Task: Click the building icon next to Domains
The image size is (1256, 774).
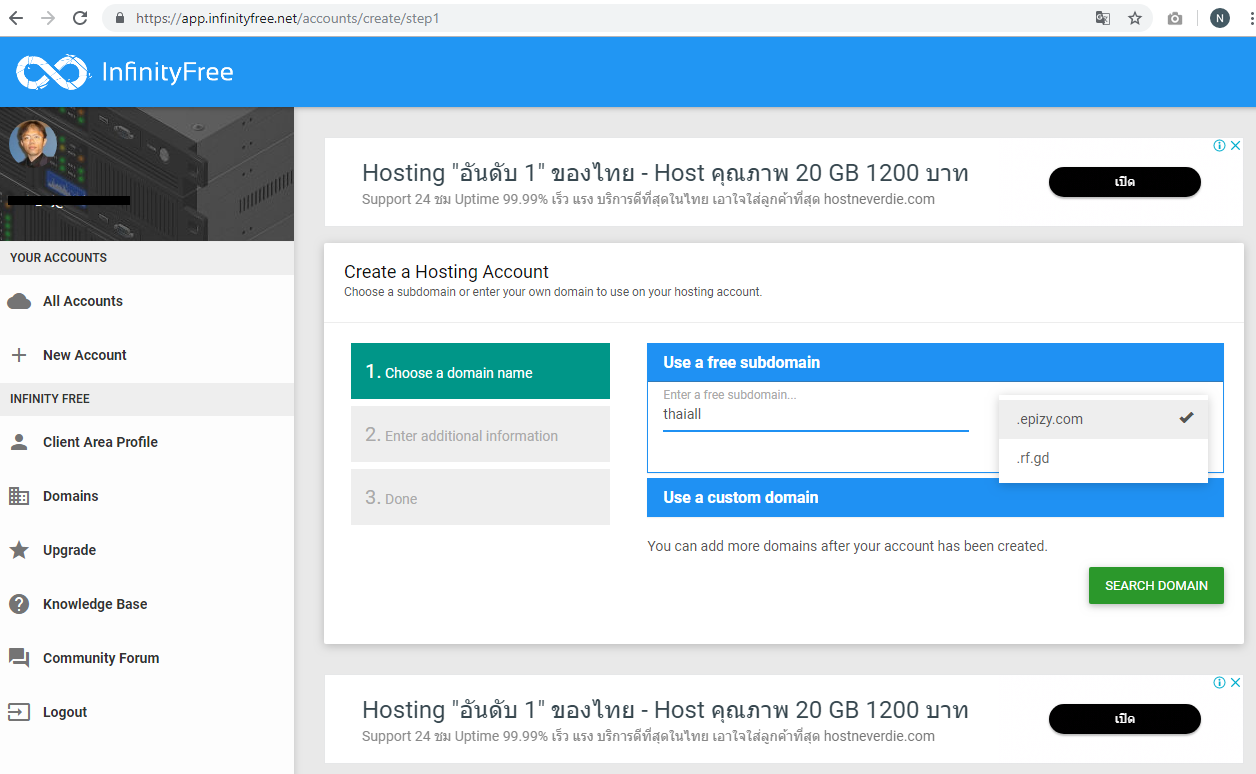Action: click(19, 496)
